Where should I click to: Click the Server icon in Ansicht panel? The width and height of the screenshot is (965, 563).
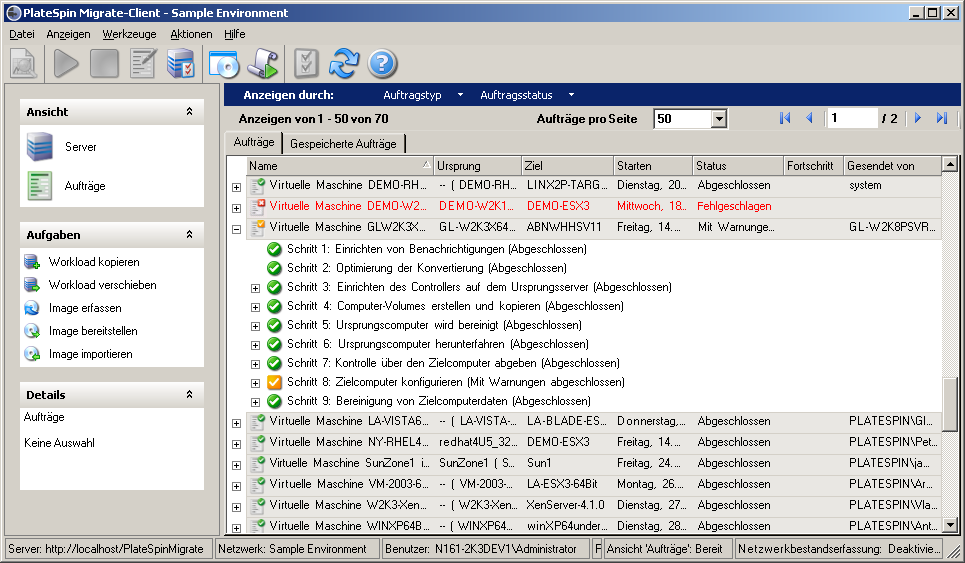pos(39,147)
